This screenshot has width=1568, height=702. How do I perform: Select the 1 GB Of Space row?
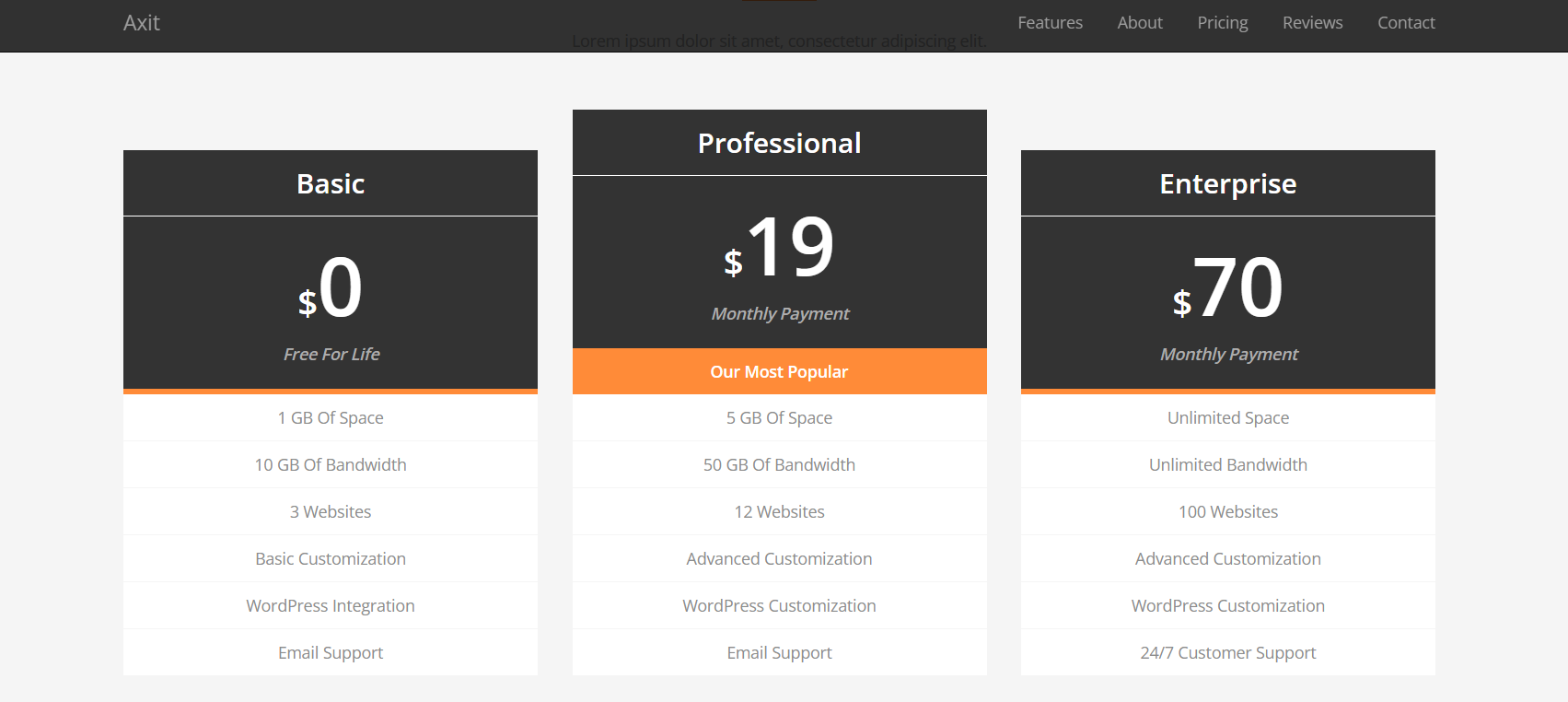pos(331,418)
